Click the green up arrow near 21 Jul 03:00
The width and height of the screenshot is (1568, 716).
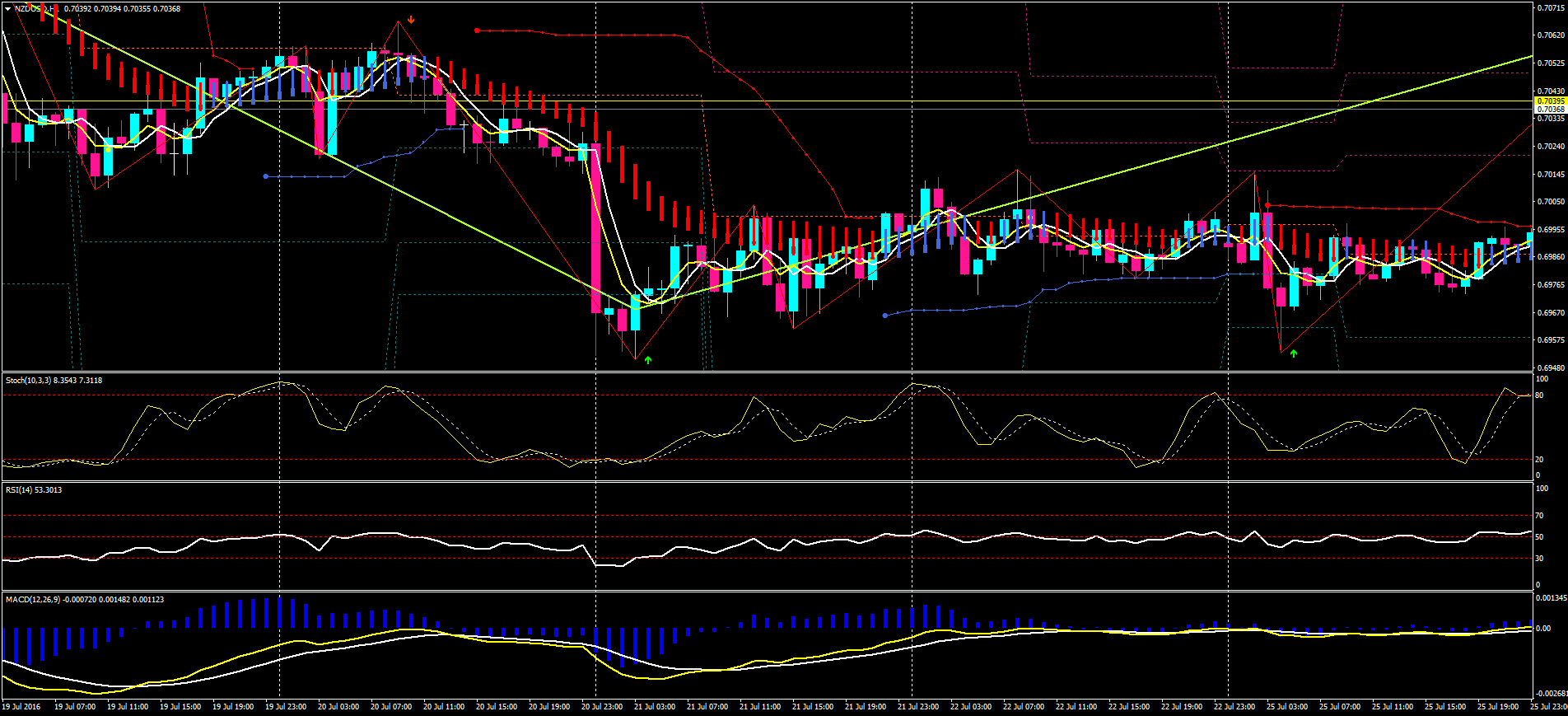coord(648,359)
